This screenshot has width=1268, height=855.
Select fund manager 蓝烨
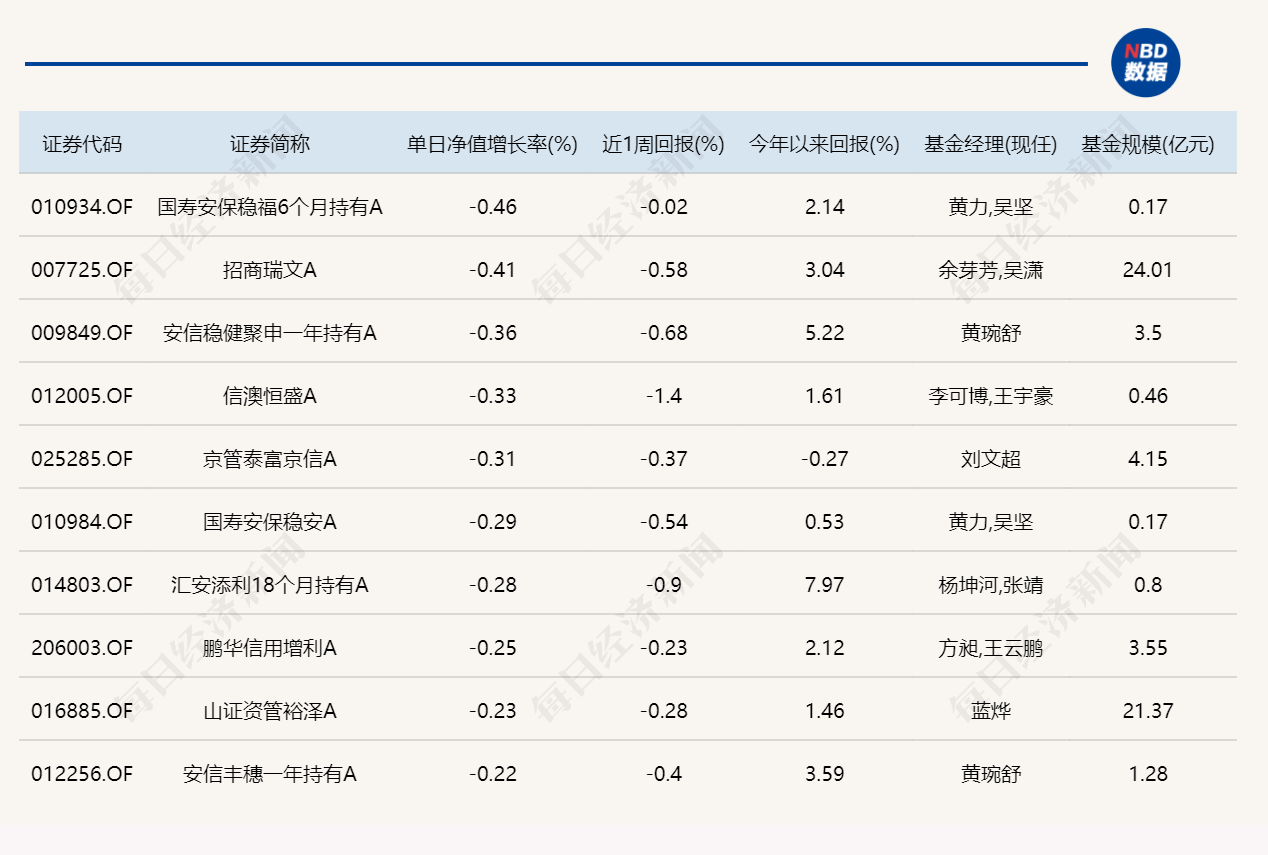click(990, 711)
